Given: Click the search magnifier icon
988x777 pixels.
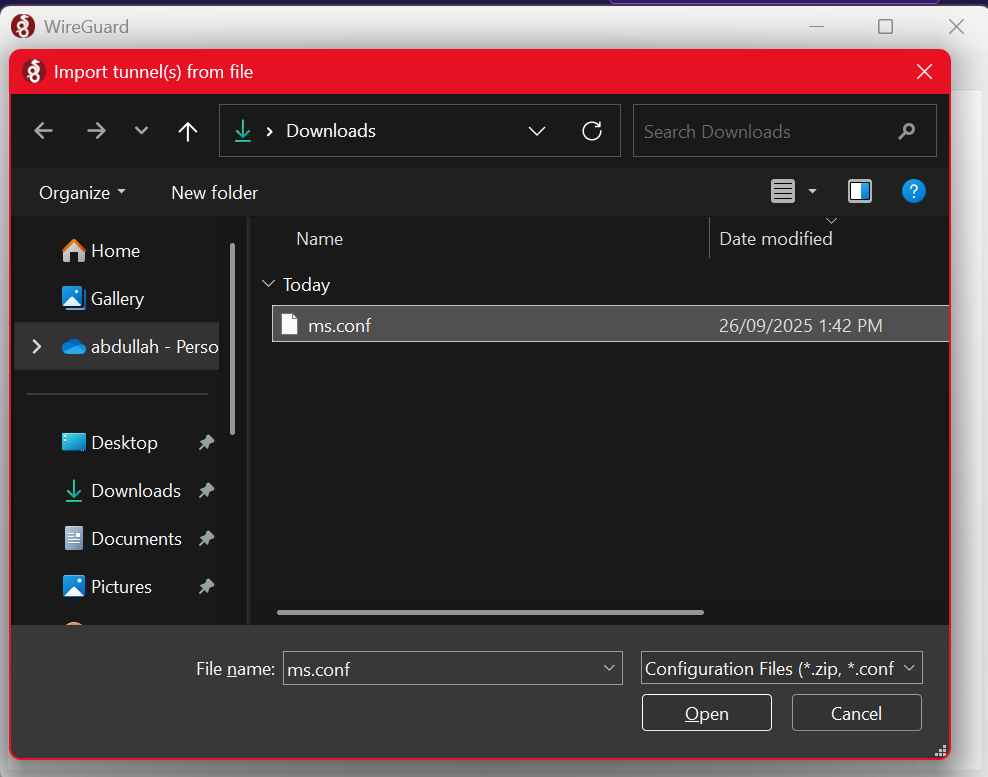Looking at the screenshot, I should [907, 131].
